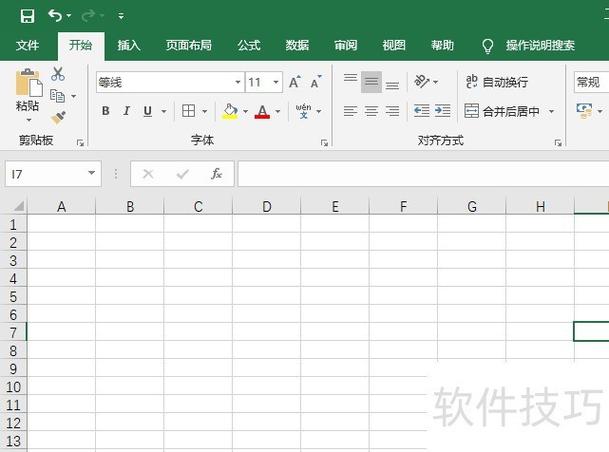Switch to the 插入 tab
Viewport: 609px width, 452px height.
[x=129, y=45]
